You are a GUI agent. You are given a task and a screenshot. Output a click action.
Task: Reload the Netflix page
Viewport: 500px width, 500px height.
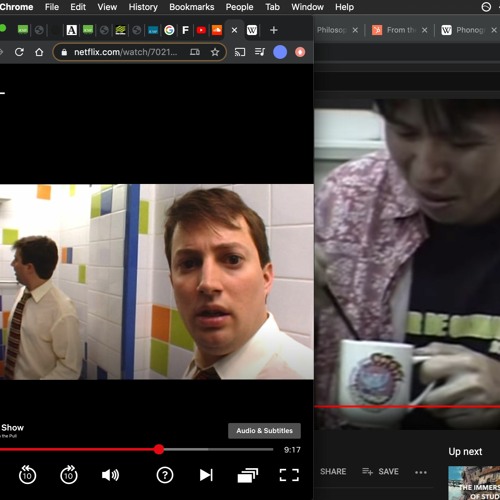click(x=19, y=52)
